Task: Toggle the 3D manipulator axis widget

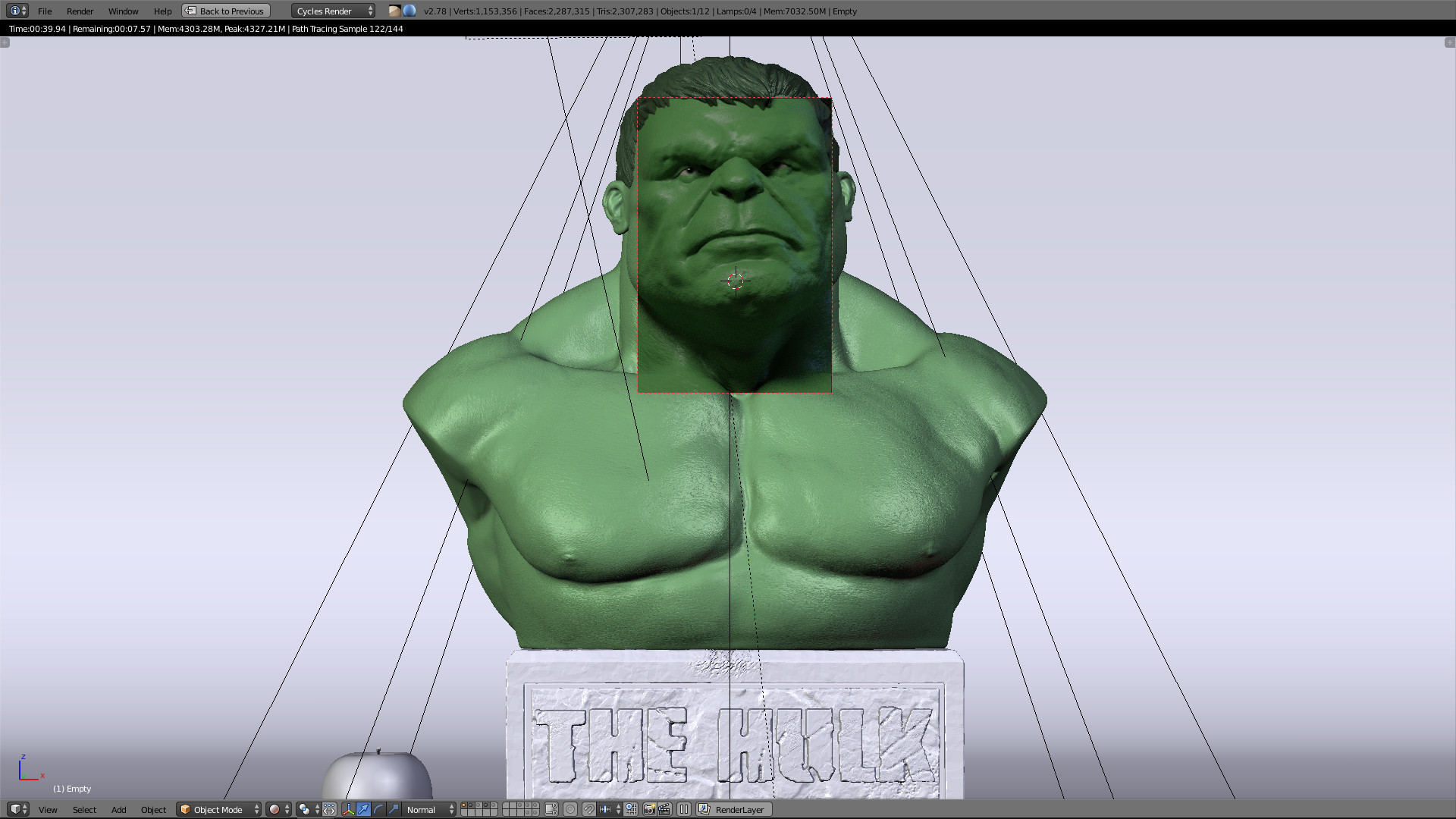Action: [348, 810]
